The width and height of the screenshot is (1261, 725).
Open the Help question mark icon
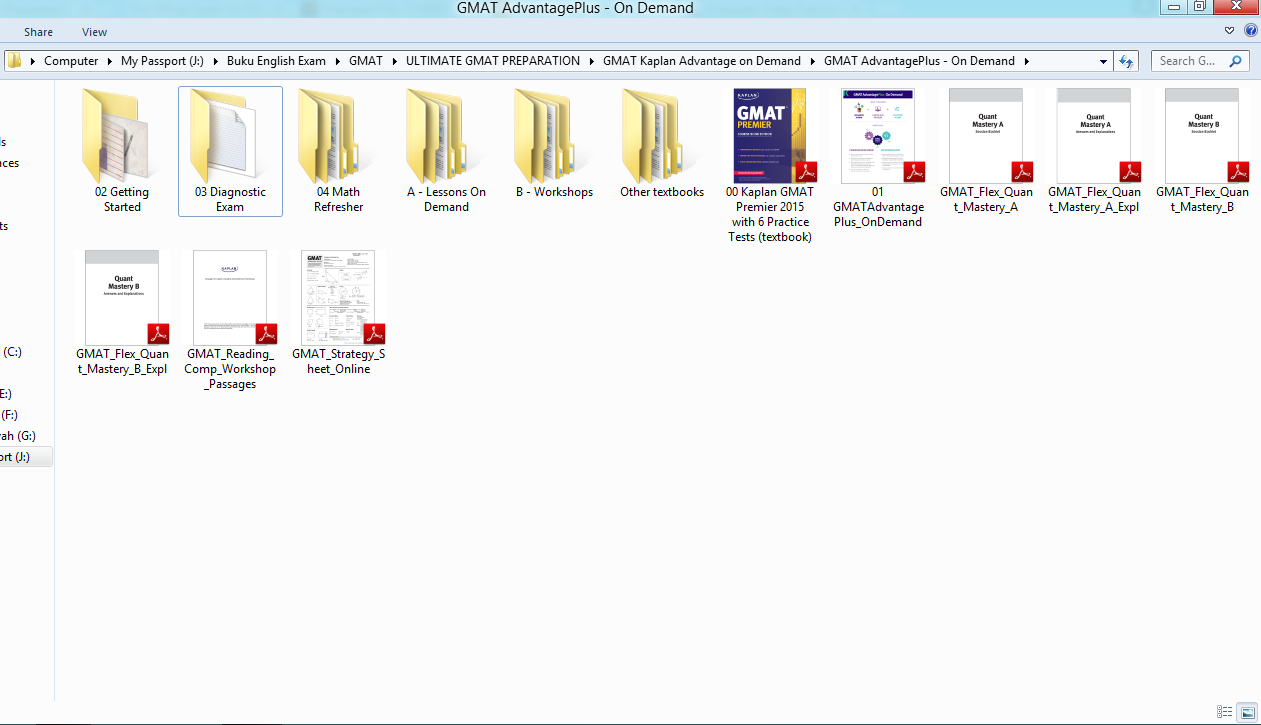[1251, 31]
